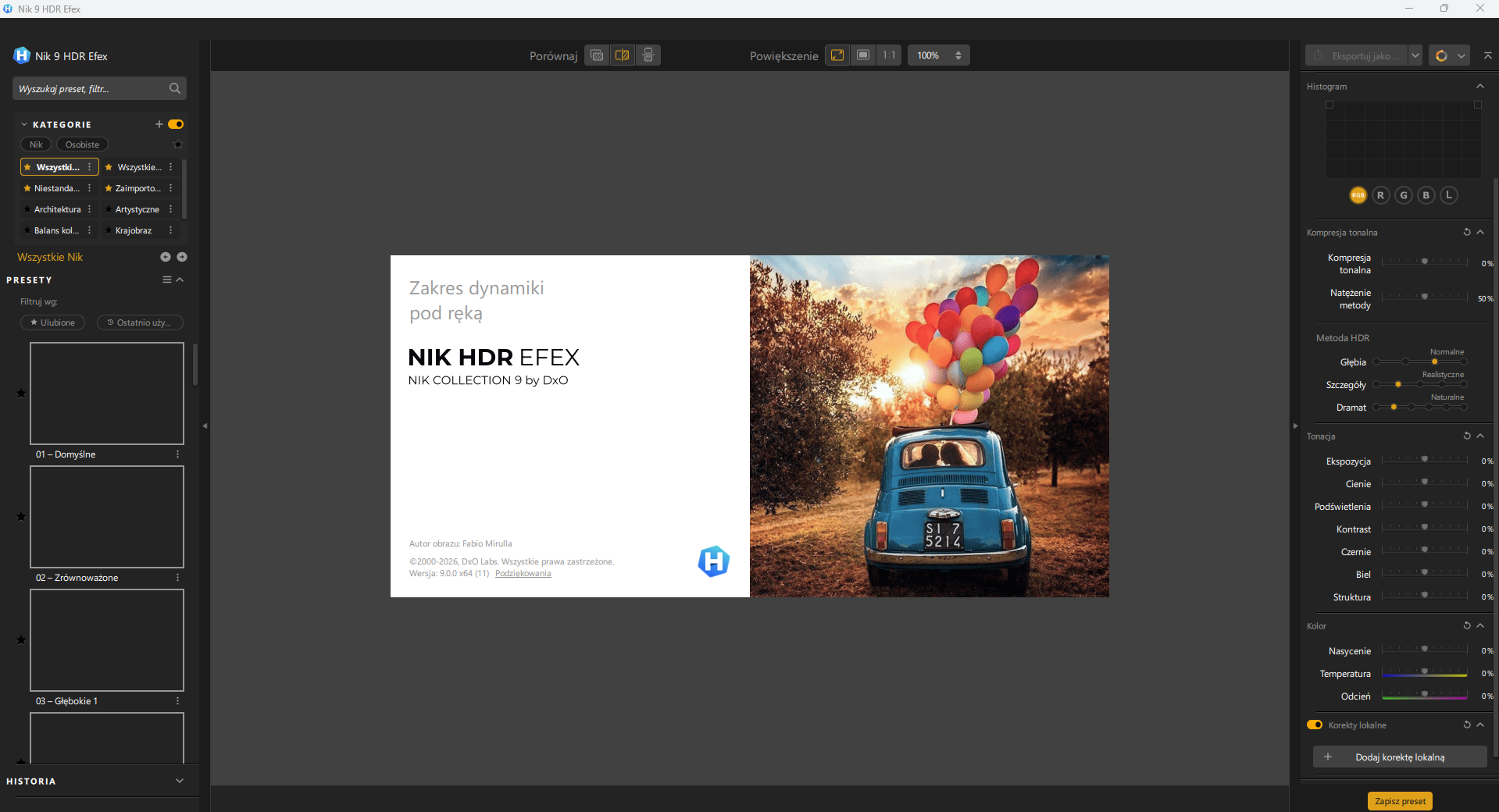The height and width of the screenshot is (812, 1499).
Task: Open options menu for Krajobraz category
Action: pyautogui.click(x=171, y=230)
